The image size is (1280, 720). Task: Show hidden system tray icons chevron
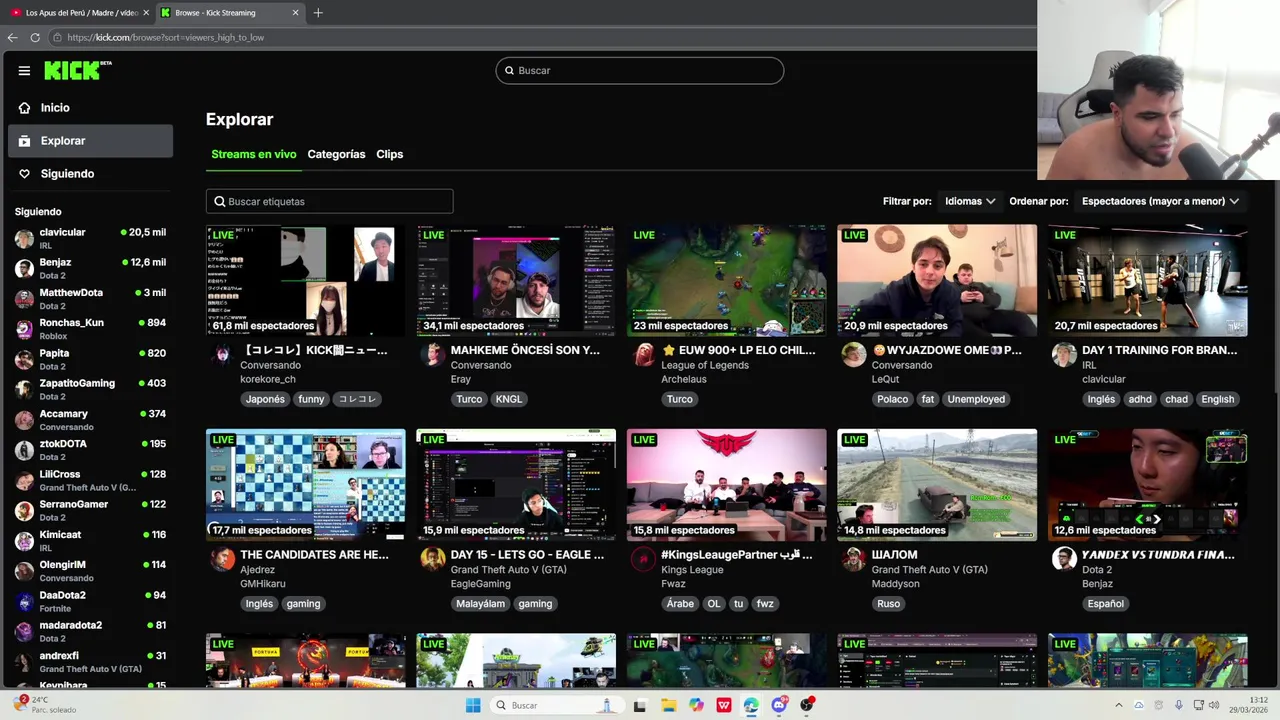1119,705
